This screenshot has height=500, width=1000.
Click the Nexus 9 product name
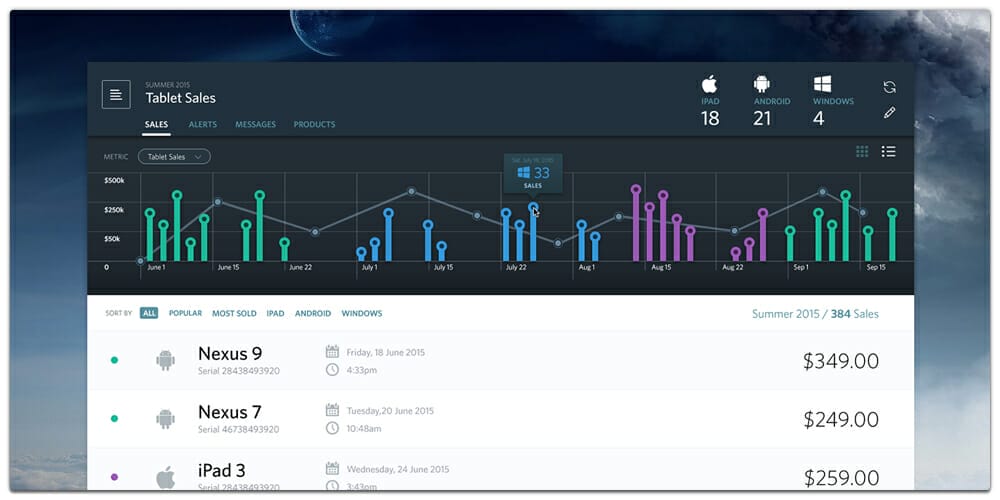click(230, 353)
